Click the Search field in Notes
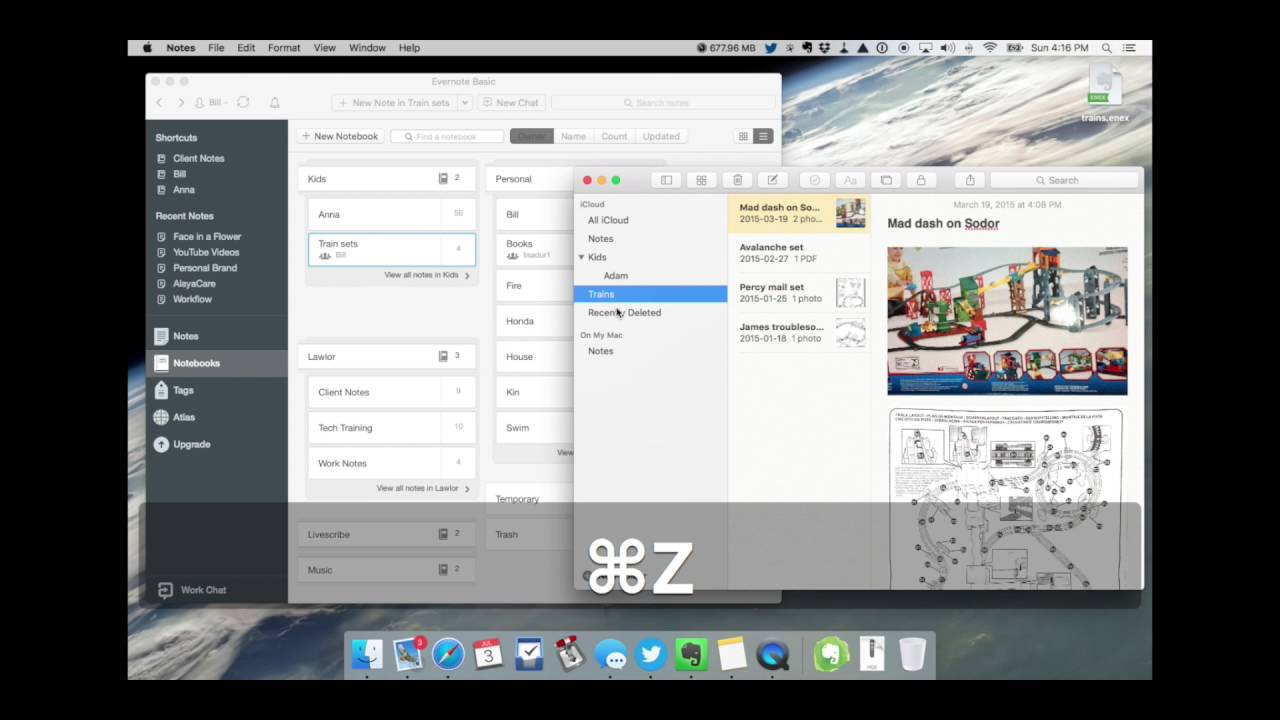The image size is (1280, 720). [1064, 180]
